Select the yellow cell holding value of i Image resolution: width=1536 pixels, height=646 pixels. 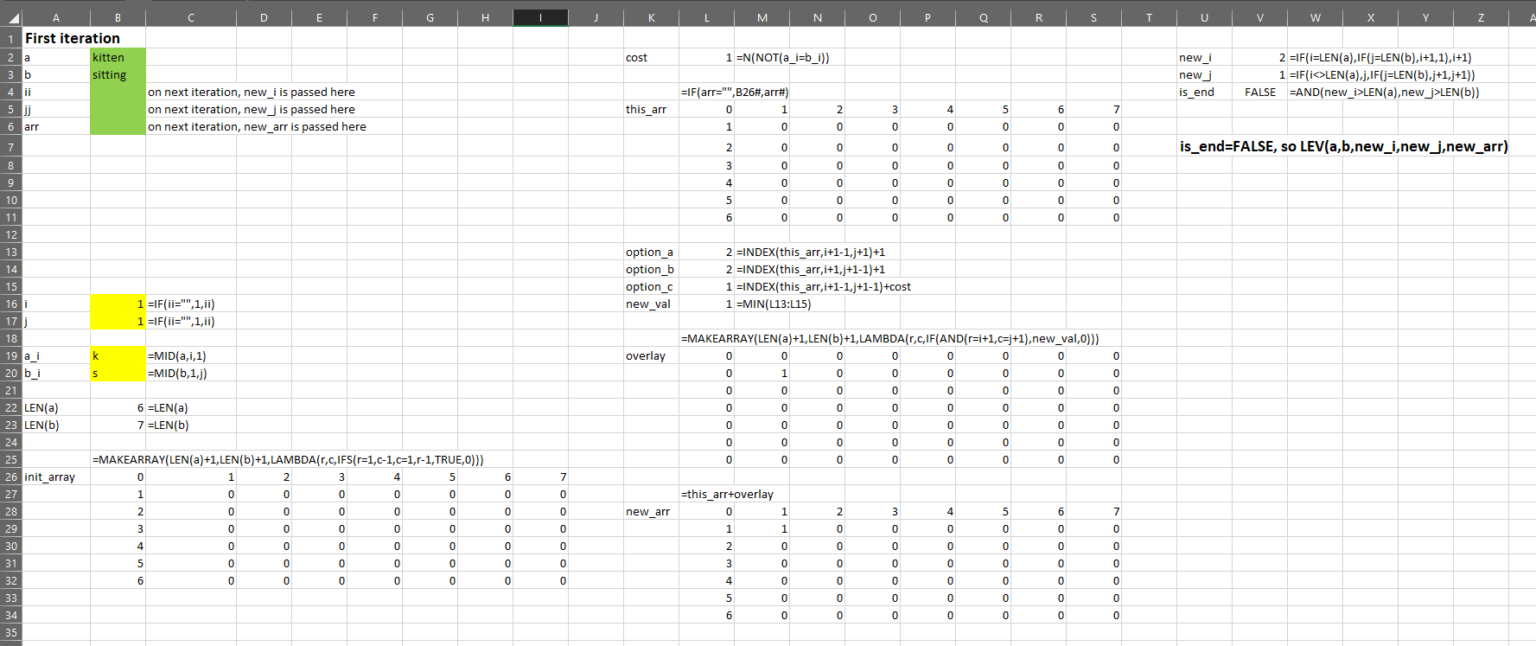(x=117, y=304)
